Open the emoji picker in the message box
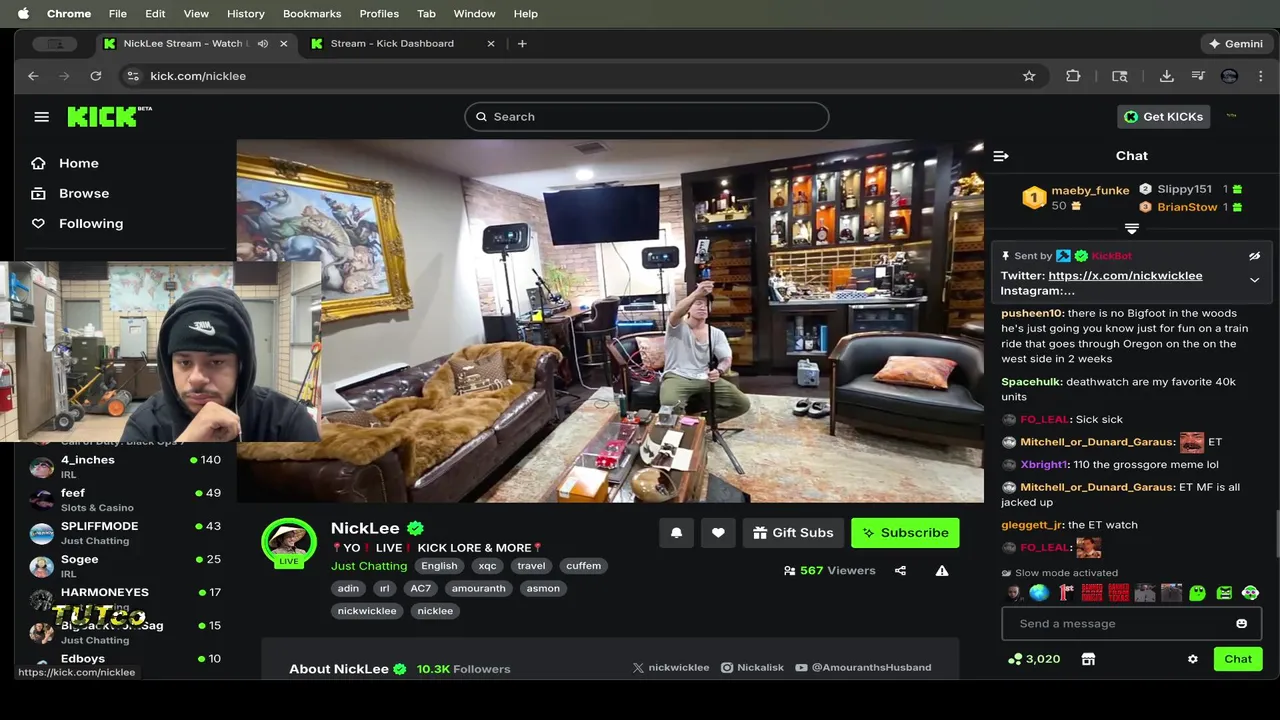The height and width of the screenshot is (720, 1280). 1241,624
